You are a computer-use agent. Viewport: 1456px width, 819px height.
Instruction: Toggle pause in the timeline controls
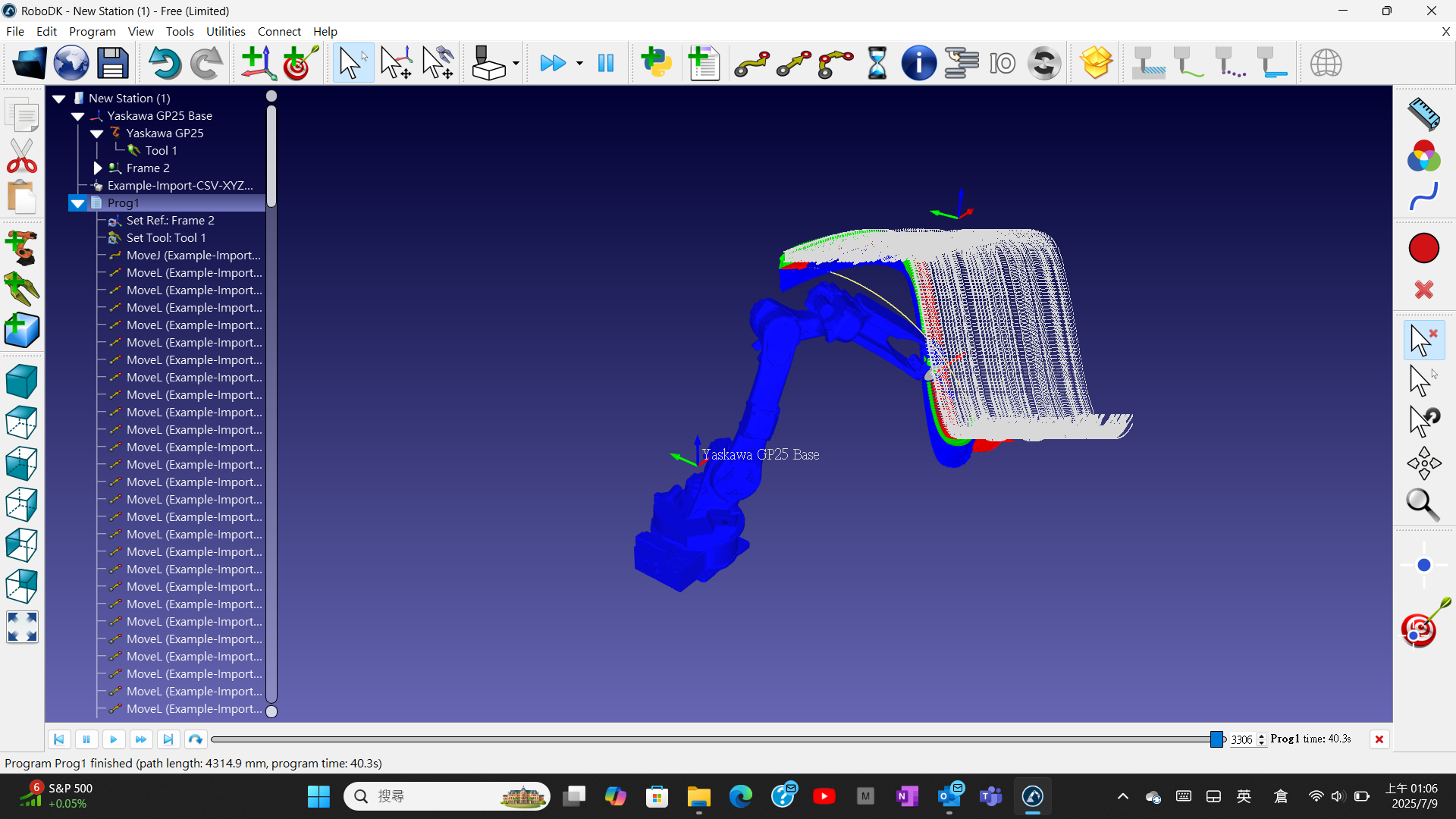[x=86, y=739]
